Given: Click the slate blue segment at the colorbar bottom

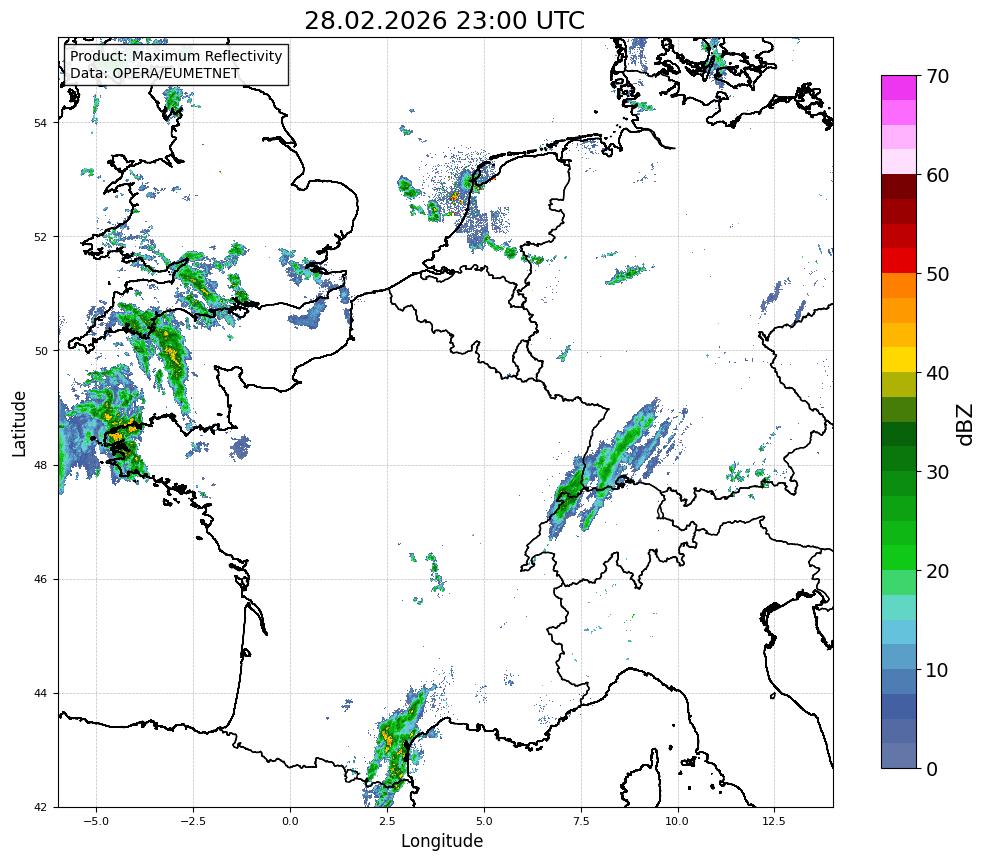Looking at the screenshot, I should (x=899, y=756).
